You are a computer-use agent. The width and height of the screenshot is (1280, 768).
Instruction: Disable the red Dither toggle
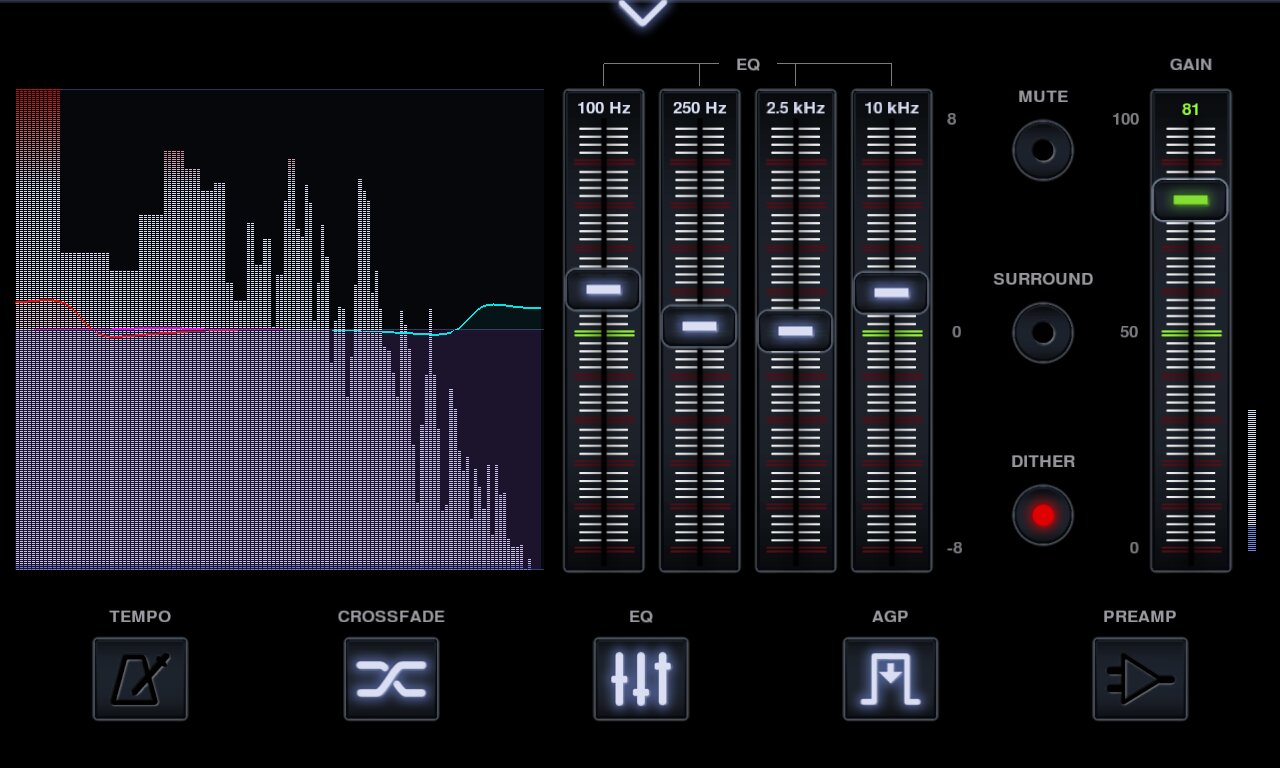coord(1043,516)
